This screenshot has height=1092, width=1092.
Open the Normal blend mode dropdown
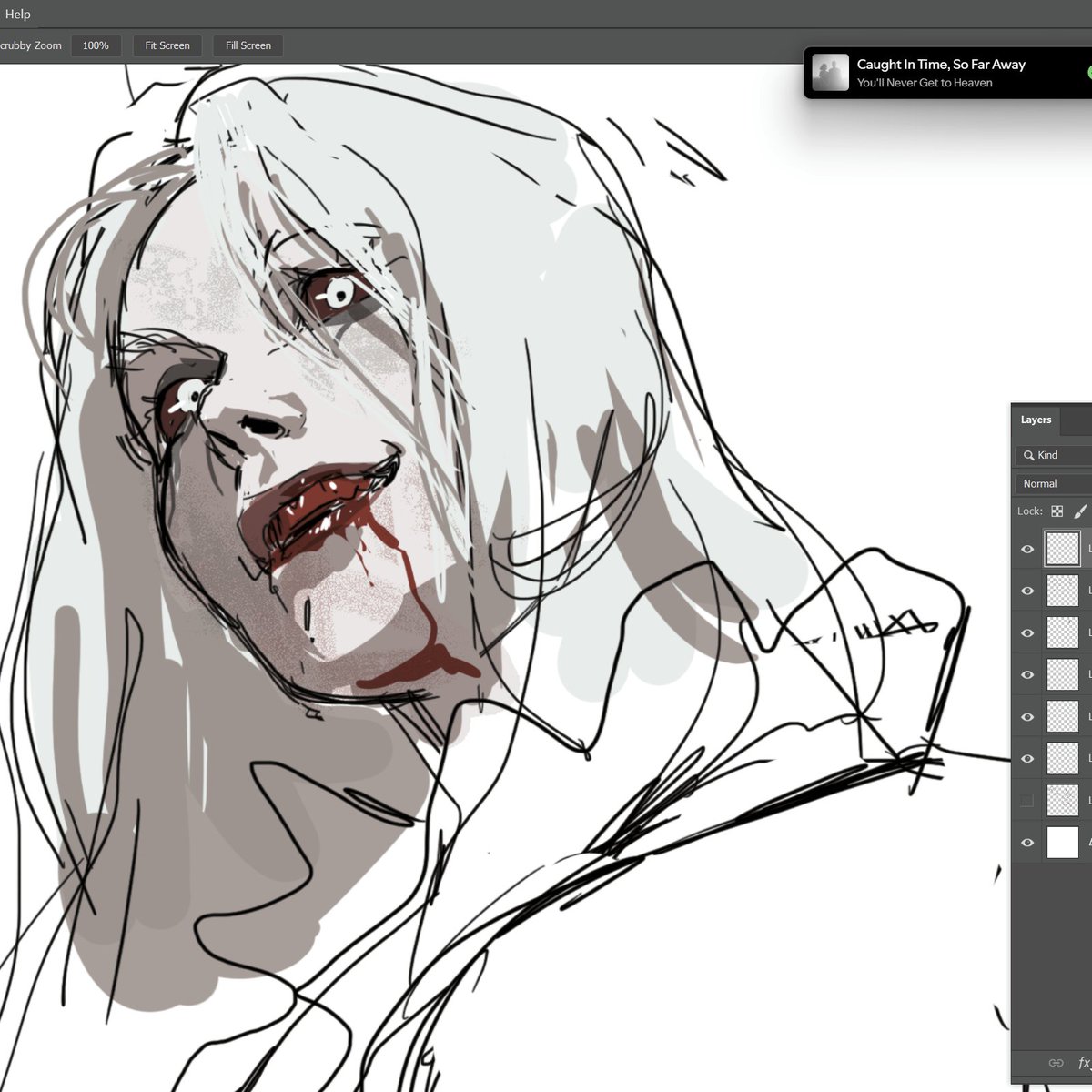click(x=1056, y=483)
